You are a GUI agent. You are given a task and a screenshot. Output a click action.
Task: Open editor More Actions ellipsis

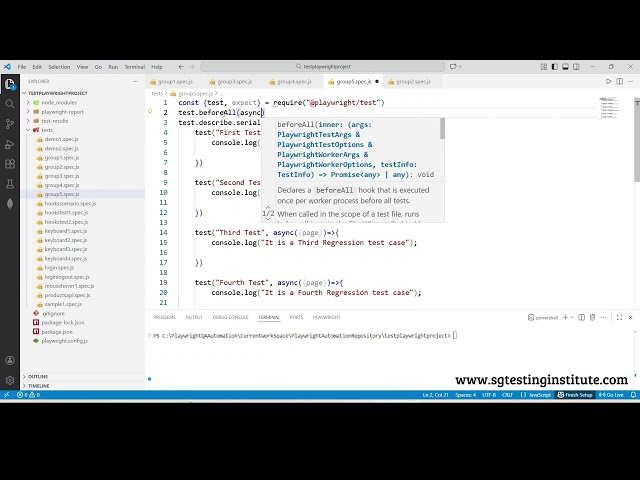pyautogui.click(x=631, y=82)
